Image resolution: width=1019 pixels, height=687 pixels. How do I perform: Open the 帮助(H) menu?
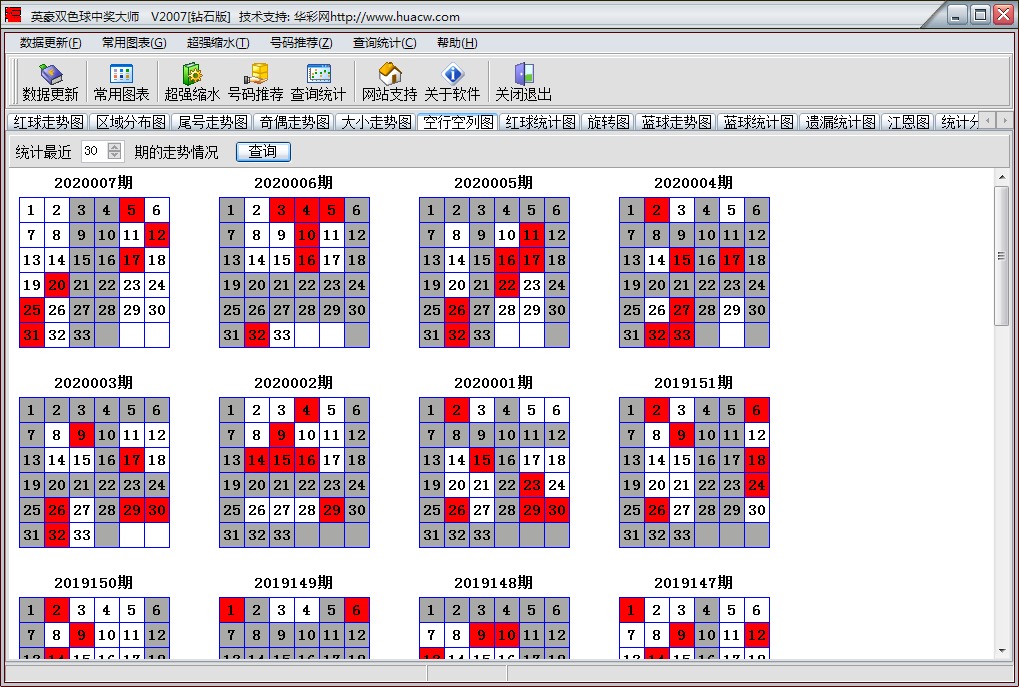[457, 43]
